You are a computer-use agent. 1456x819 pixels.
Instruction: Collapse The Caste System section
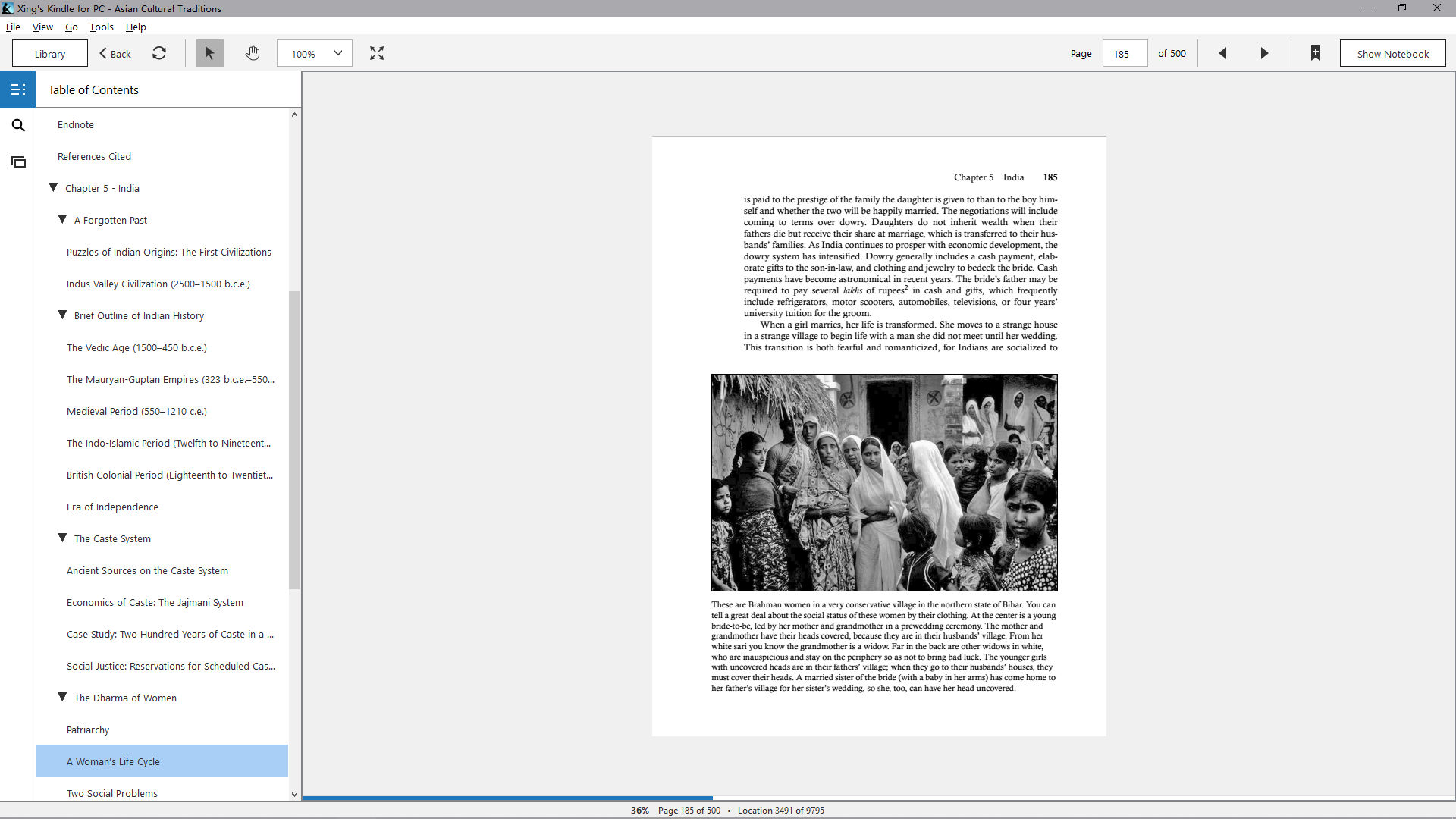62,538
